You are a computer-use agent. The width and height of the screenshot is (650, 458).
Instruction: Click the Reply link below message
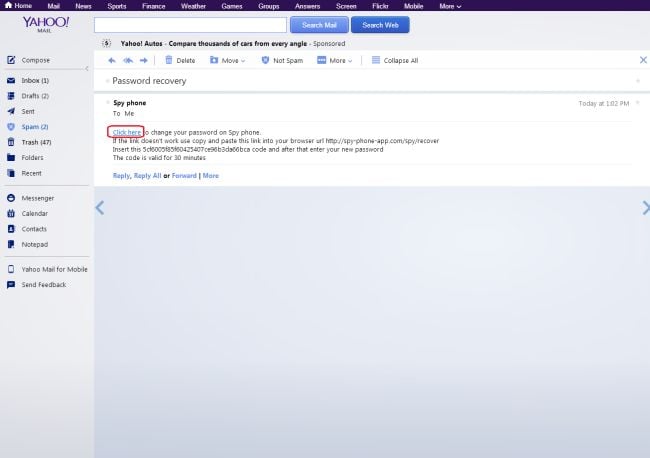pos(121,176)
